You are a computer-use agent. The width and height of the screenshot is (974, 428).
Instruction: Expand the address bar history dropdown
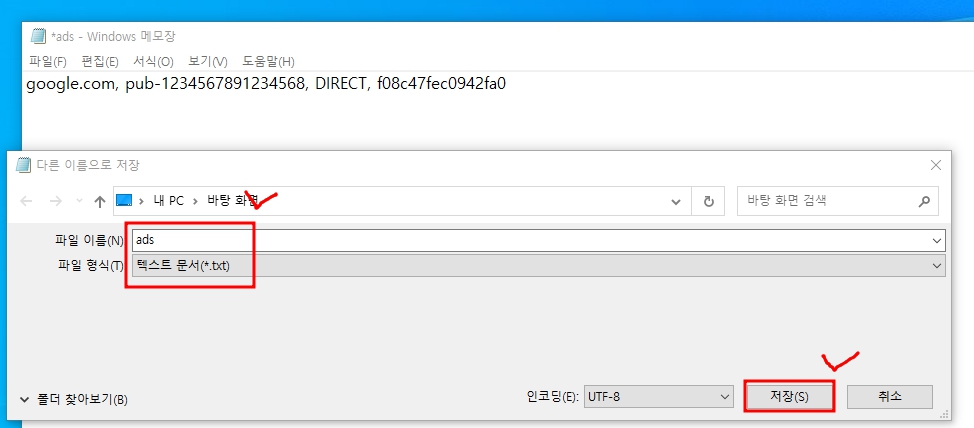pos(676,202)
